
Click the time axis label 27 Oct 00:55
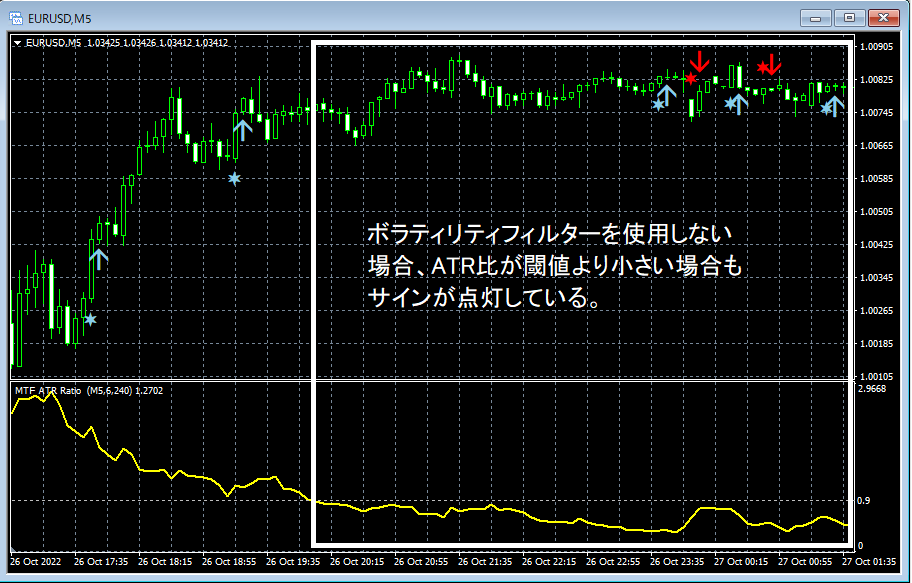[x=805, y=562]
